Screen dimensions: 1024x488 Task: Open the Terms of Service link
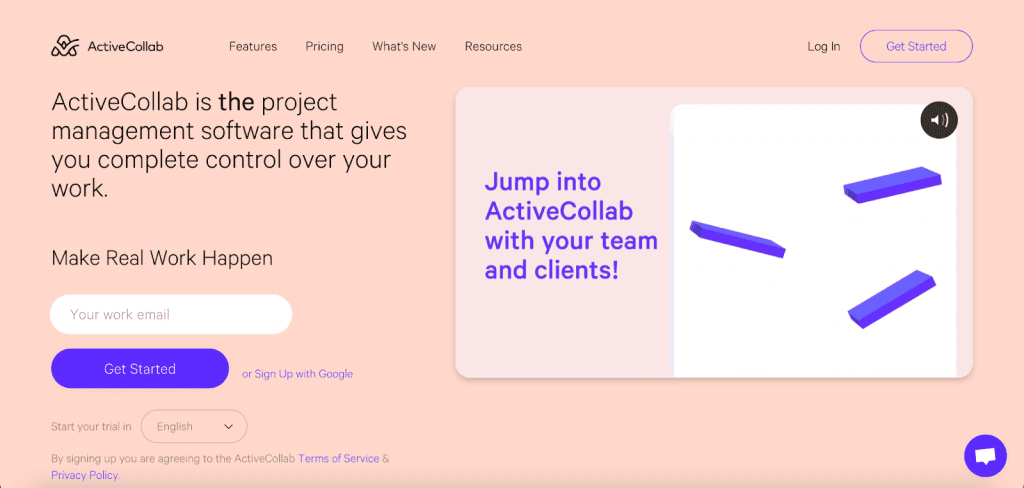pos(339,459)
